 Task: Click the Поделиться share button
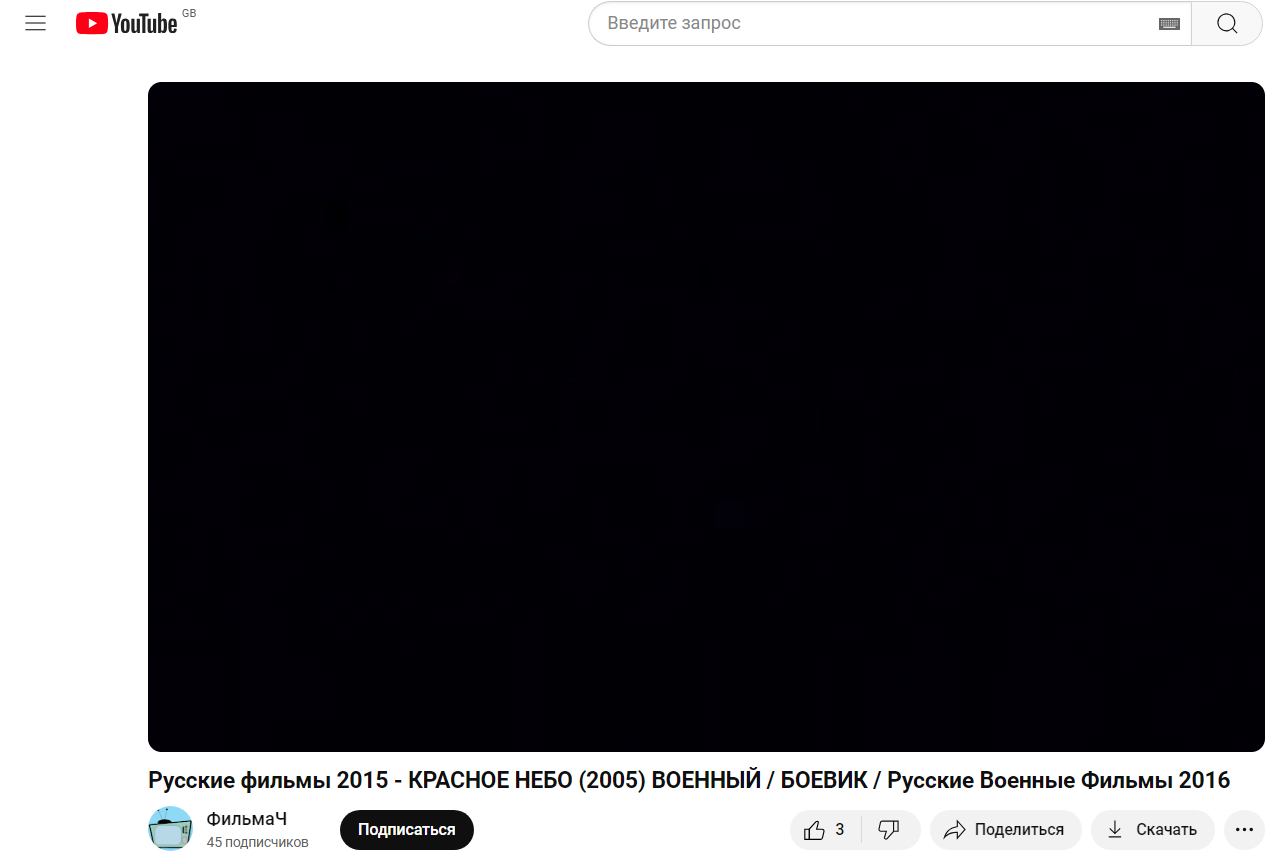[1005, 830]
